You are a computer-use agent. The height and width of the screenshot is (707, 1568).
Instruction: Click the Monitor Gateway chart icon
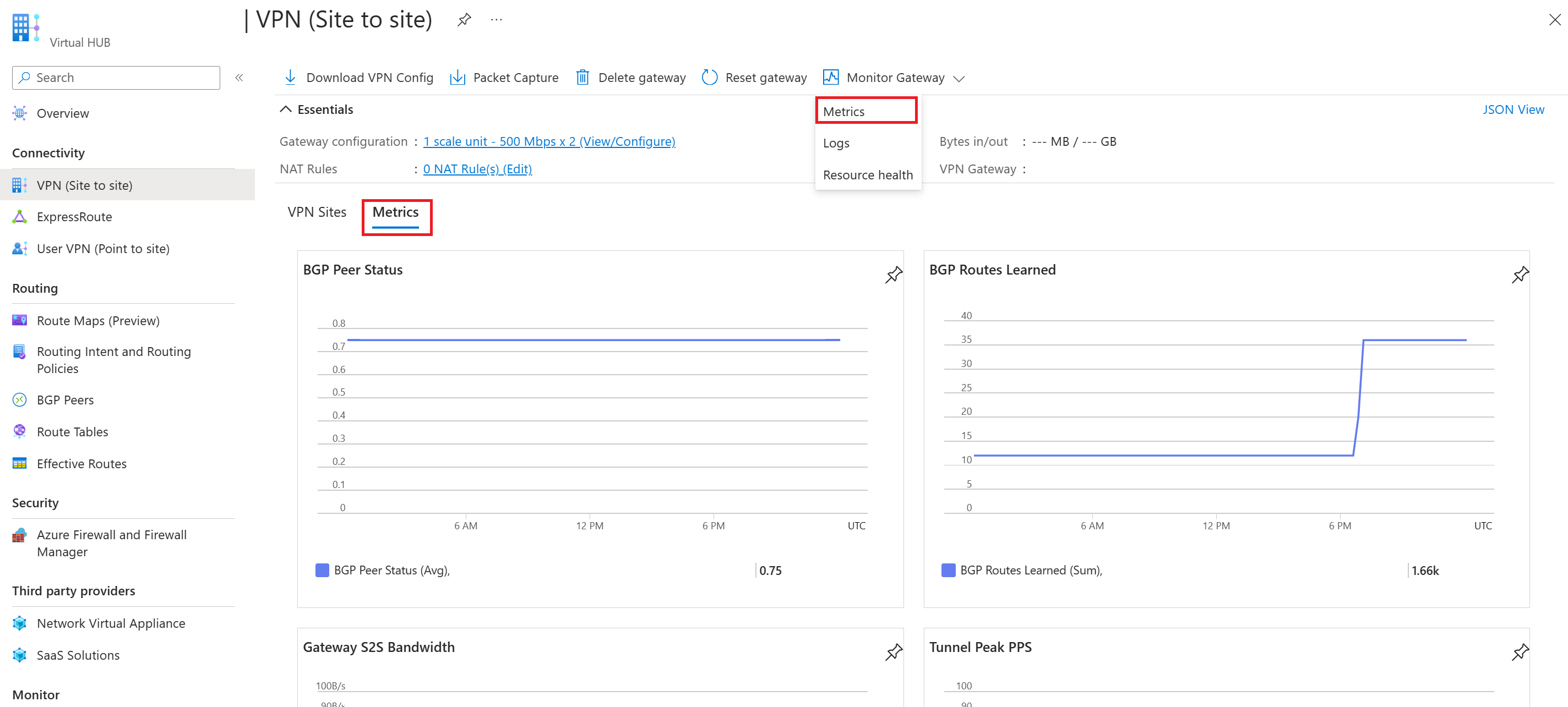coord(830,76)
